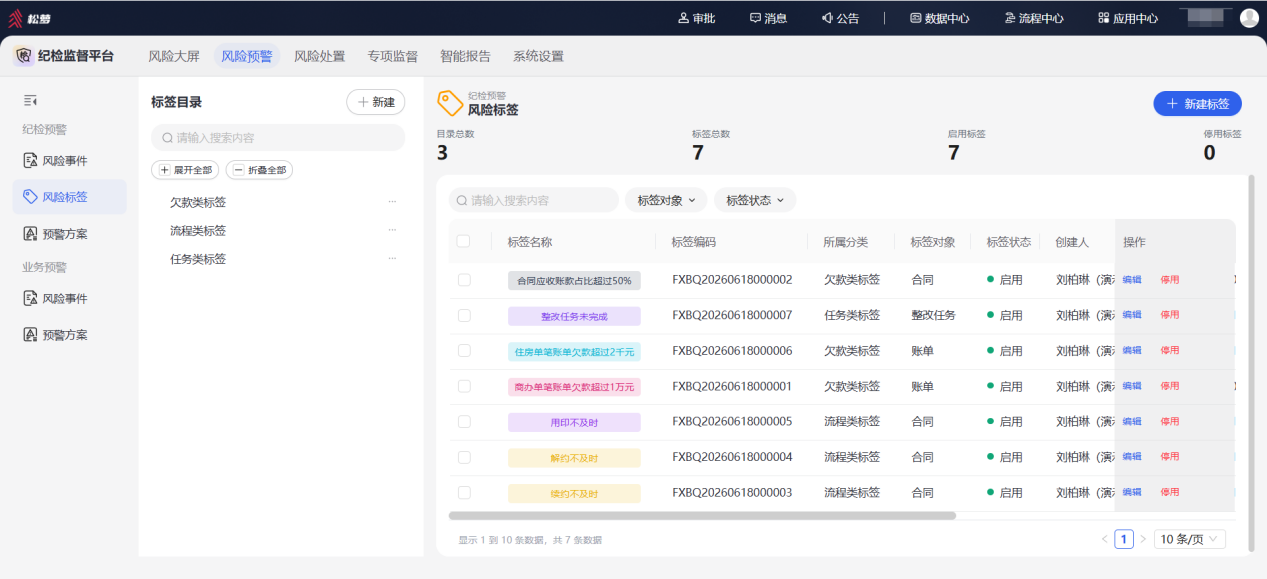
Task: Click 新建 in the 标签目录 panel
Action: (376, 101)
